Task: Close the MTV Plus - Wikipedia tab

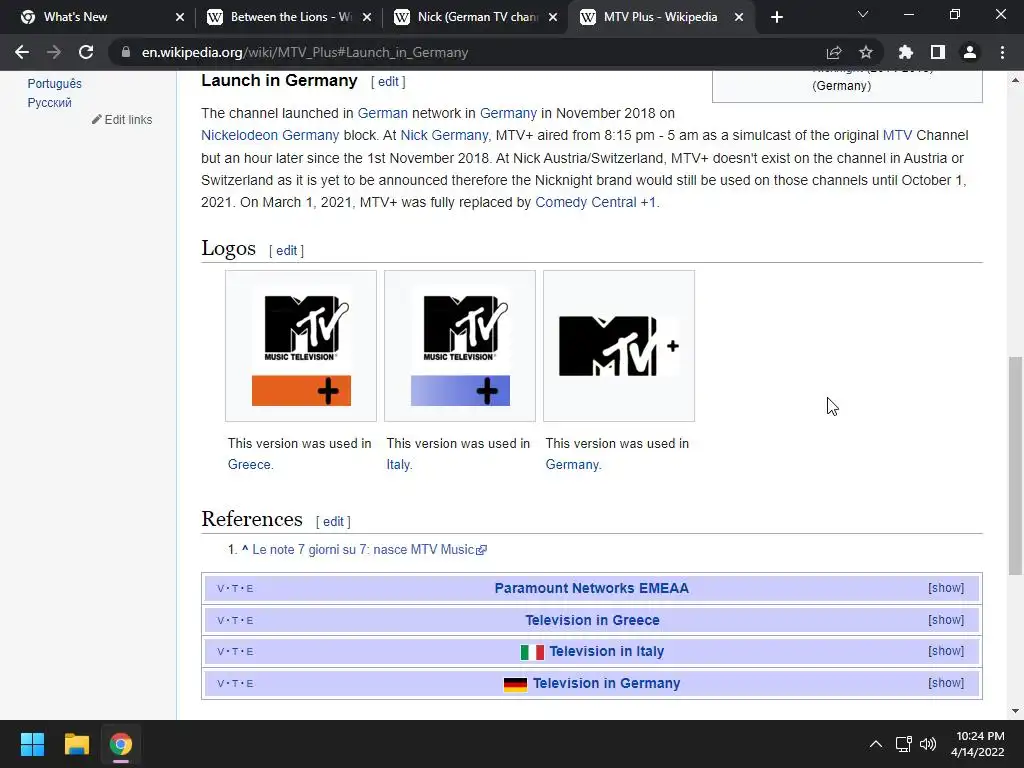Action: coord(739,17)
